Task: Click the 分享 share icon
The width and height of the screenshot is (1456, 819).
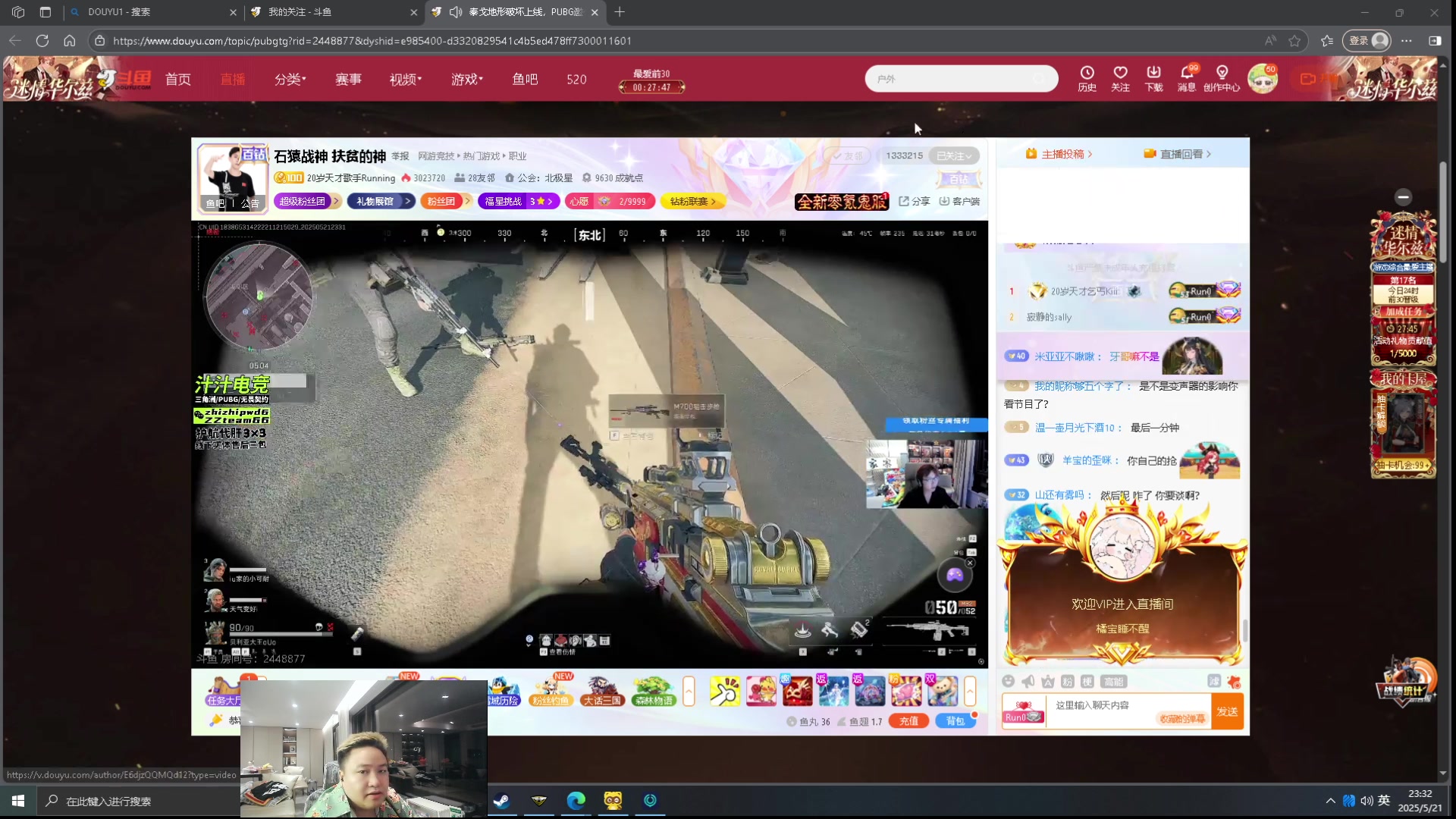Action: (915, 201)
